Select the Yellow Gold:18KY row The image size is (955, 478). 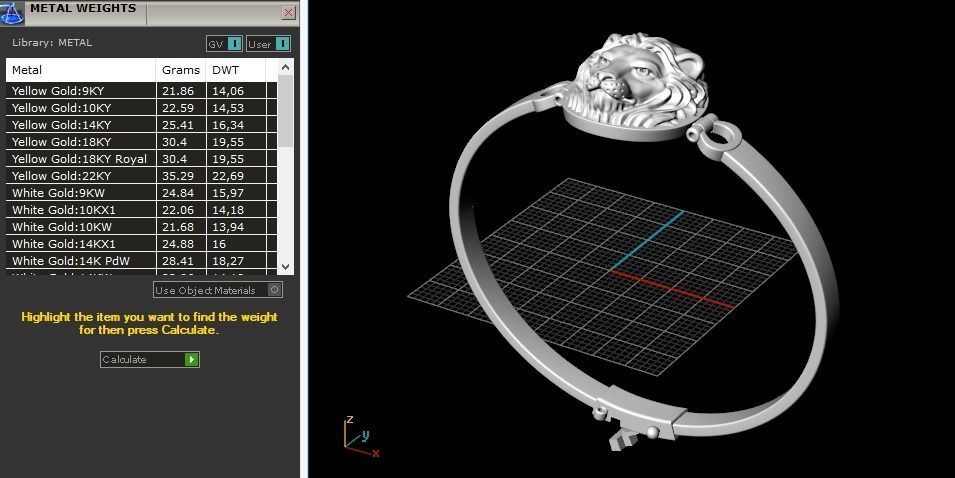pos(141,142)
